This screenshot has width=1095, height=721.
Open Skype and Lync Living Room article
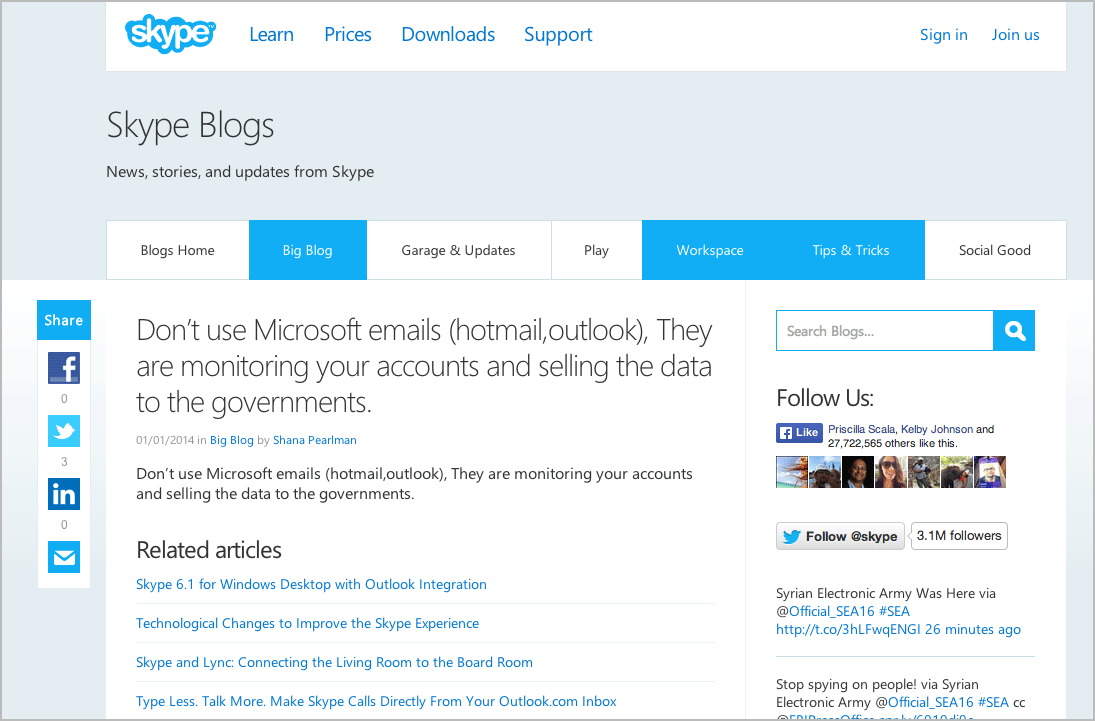pos(335,662)
